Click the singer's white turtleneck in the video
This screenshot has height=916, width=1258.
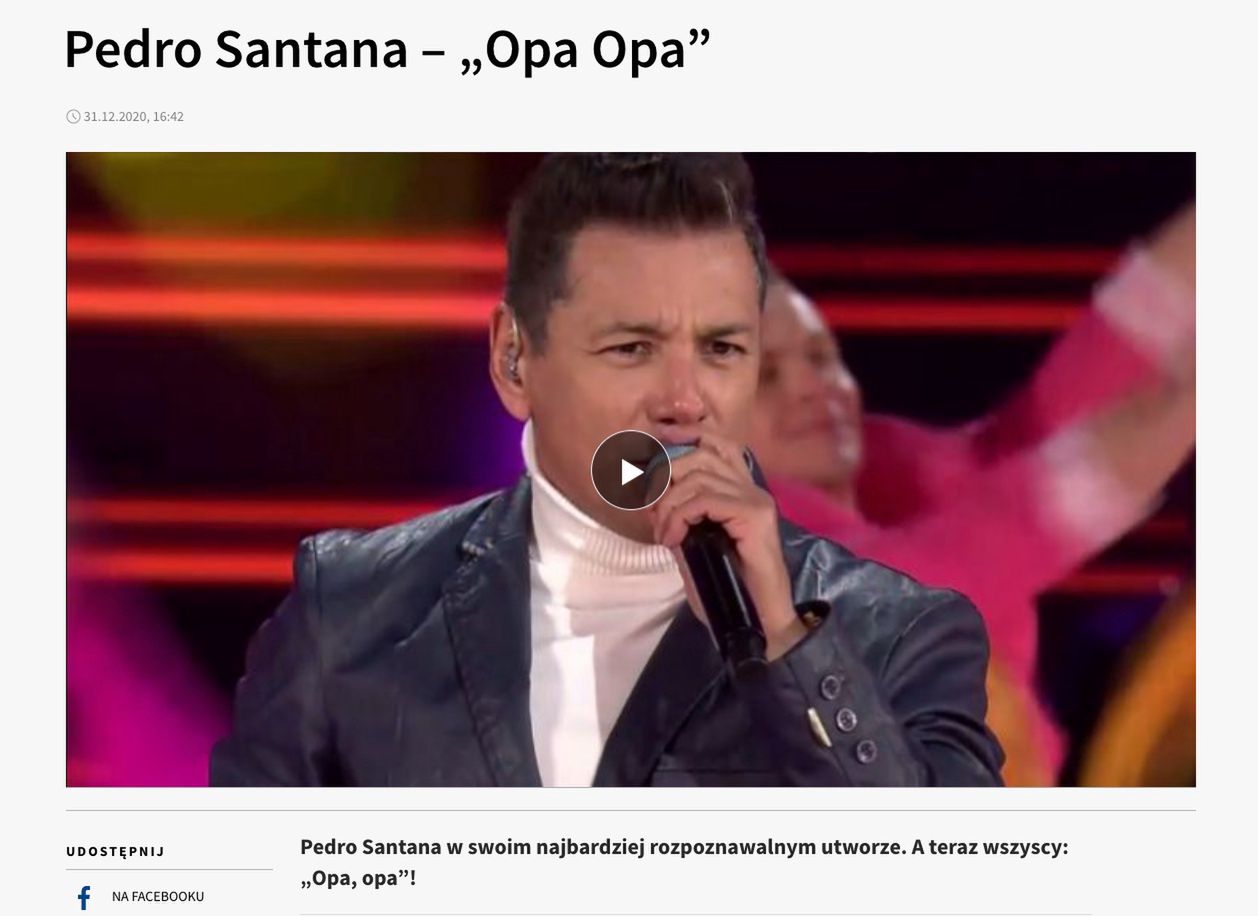(600, 600)
